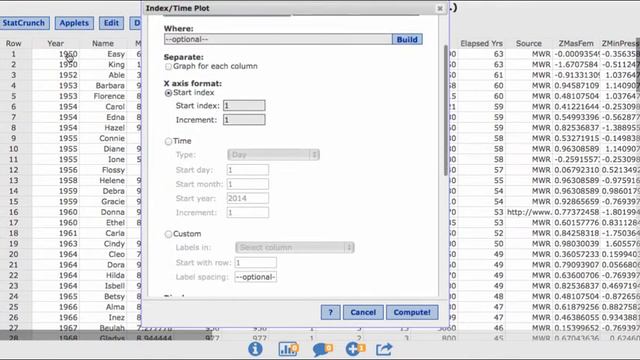Viewport: 640px width, 360px height.
Task: Click the Elapsed Yrs cell 61
Action: coord(498,75)
